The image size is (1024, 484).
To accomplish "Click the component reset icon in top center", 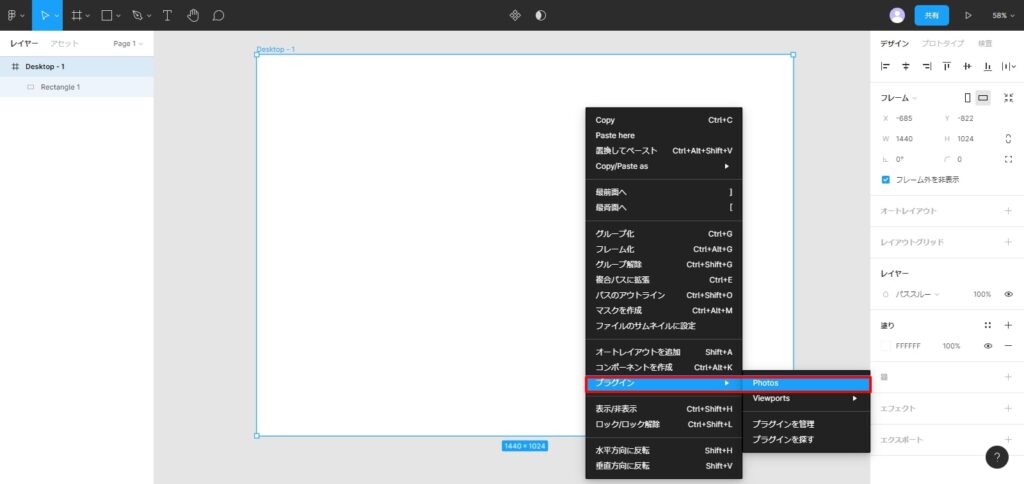I will click(515, 15).
